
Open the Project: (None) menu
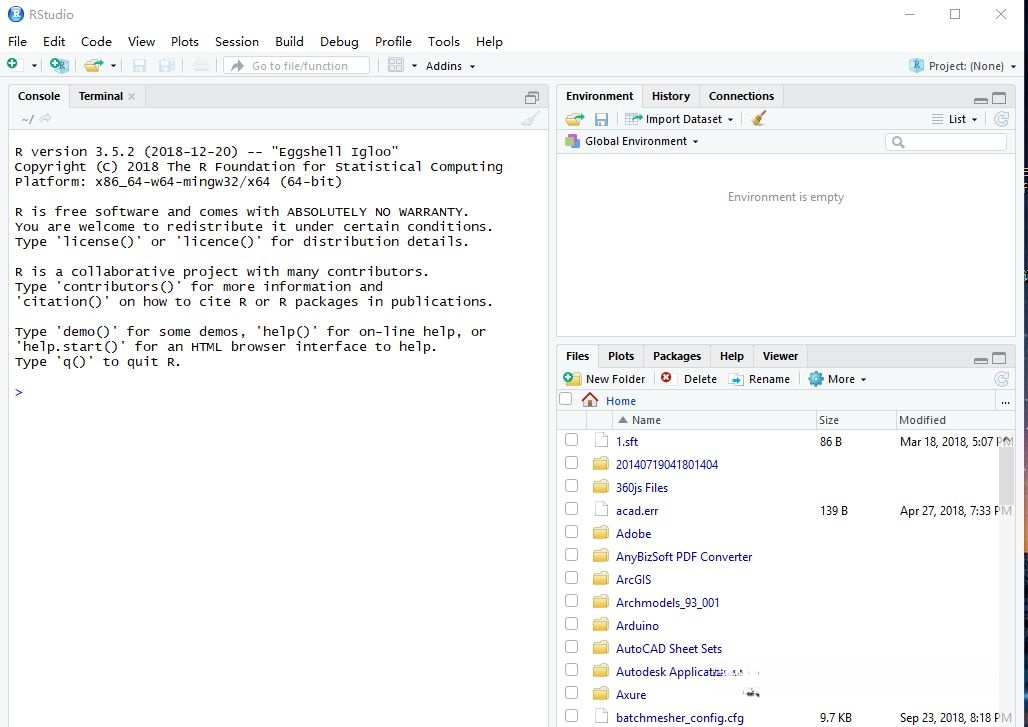point(962,66)
